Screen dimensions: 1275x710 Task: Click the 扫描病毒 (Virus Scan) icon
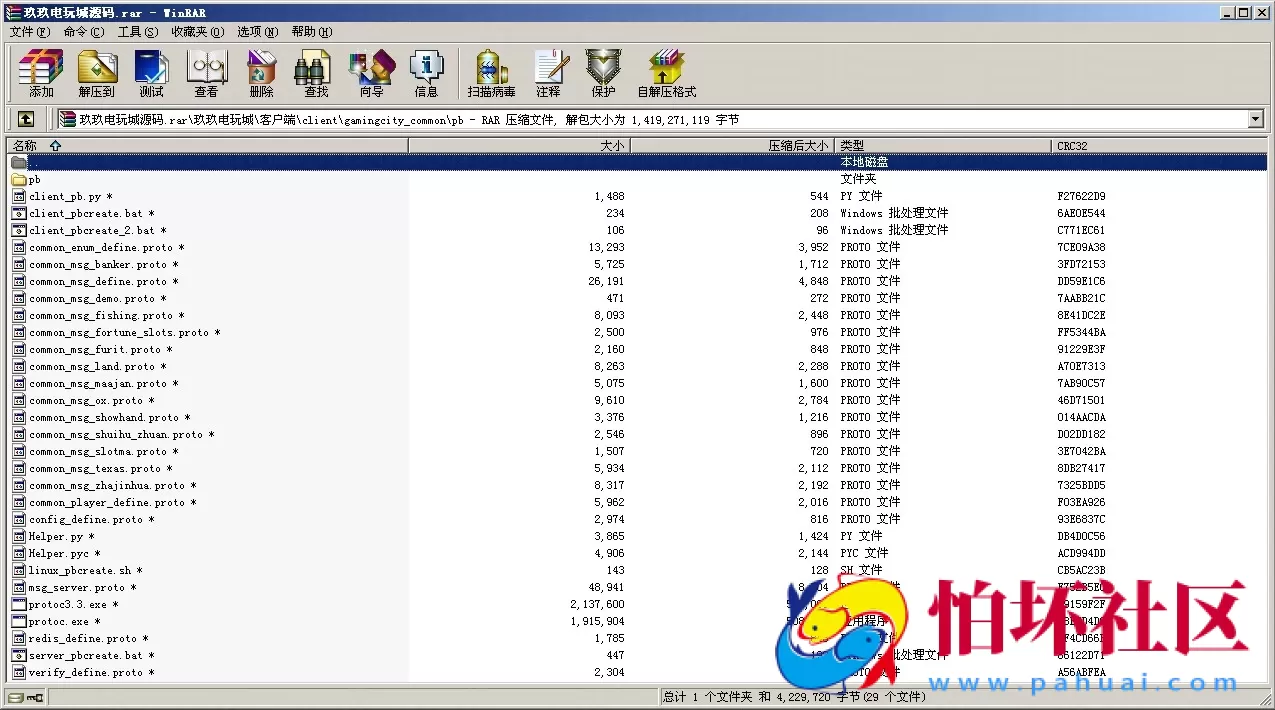[490, 72]
